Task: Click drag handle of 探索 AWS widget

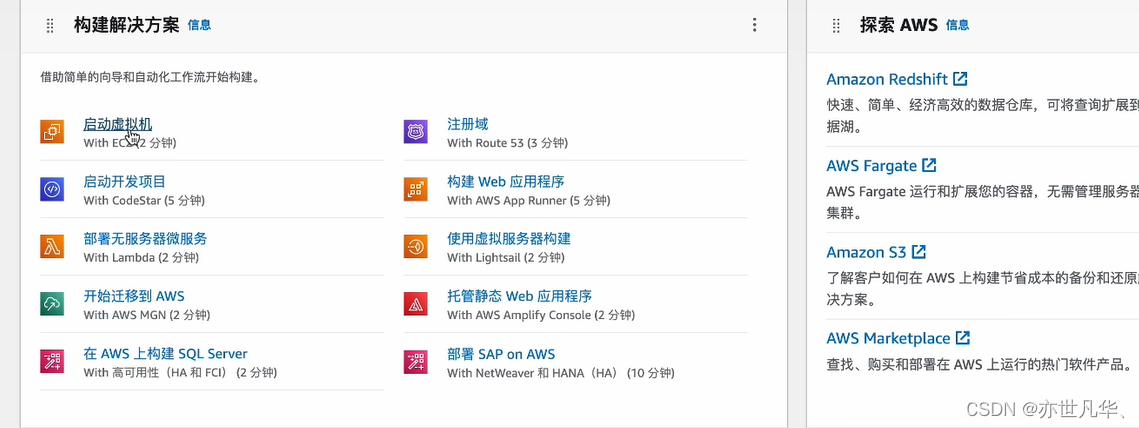Action: click(x=836, y=25)
